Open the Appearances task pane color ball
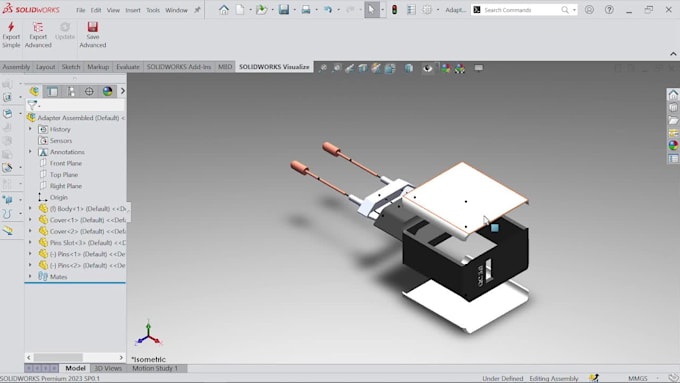This screenshot has height=383, width=680. pyautogui.click(x=673, y=145)
